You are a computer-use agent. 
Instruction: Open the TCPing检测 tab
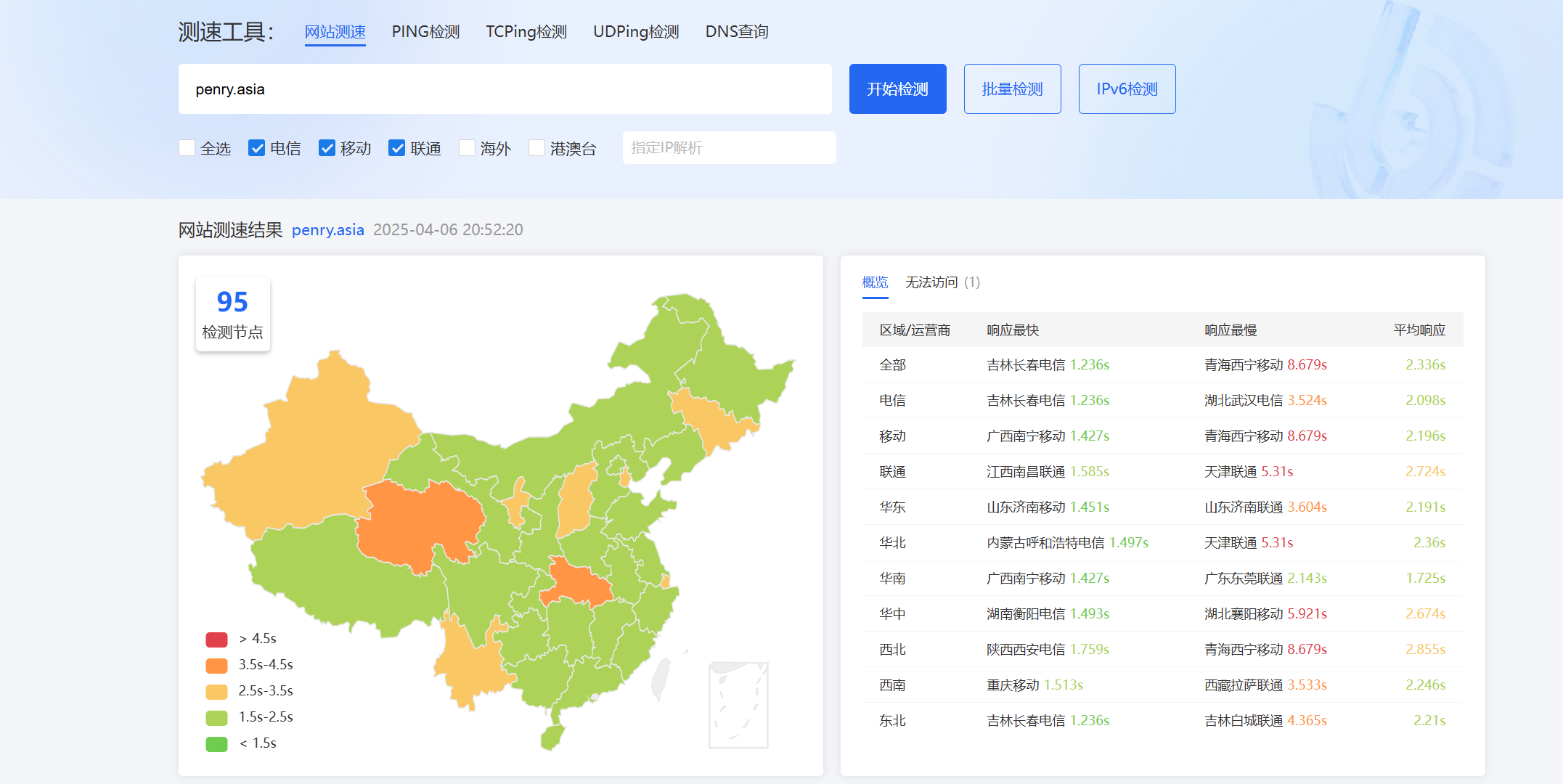[x=526, y=32]
